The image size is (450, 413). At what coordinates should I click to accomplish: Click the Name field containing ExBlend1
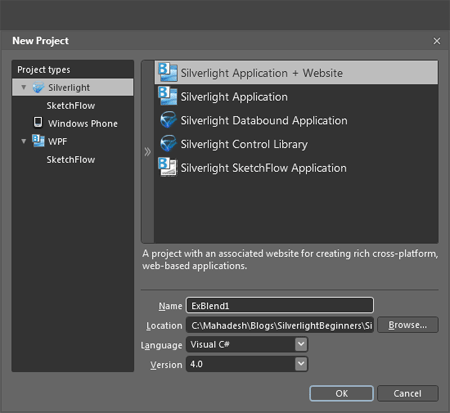point(280,306)
